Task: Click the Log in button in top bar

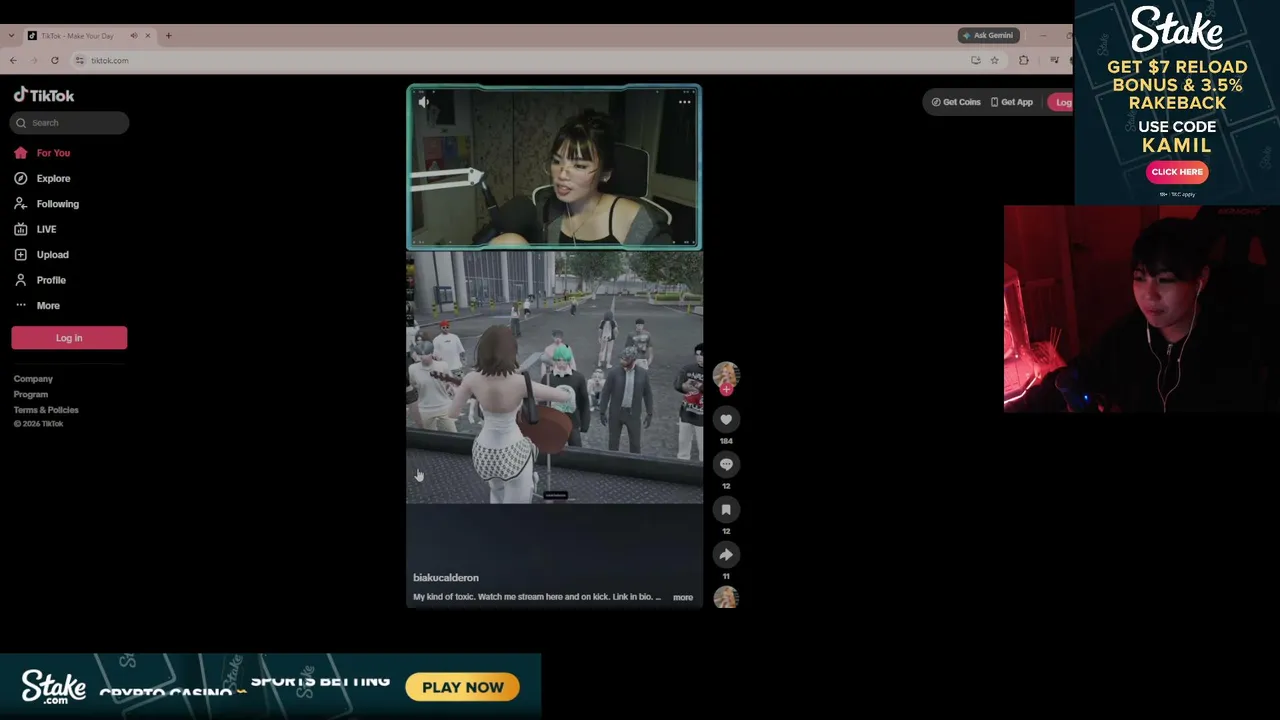Action: [1060, 102]
